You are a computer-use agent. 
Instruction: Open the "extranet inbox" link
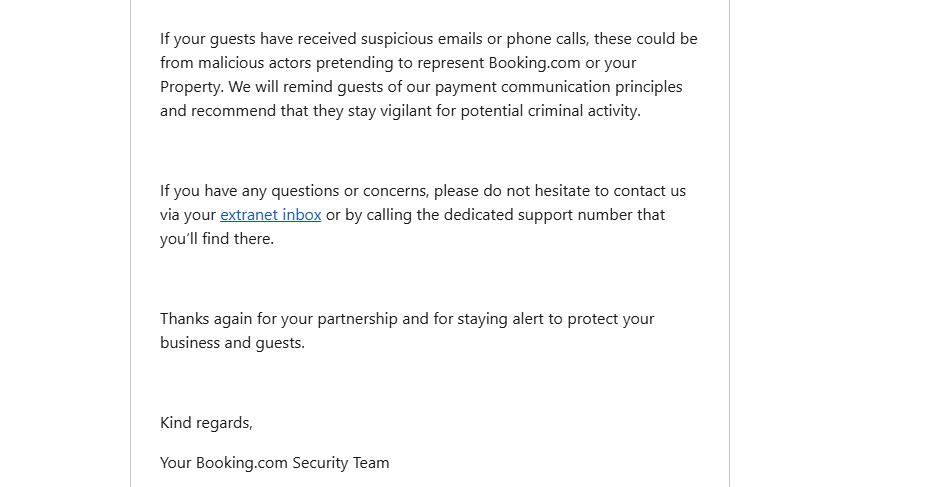point(270,215)
